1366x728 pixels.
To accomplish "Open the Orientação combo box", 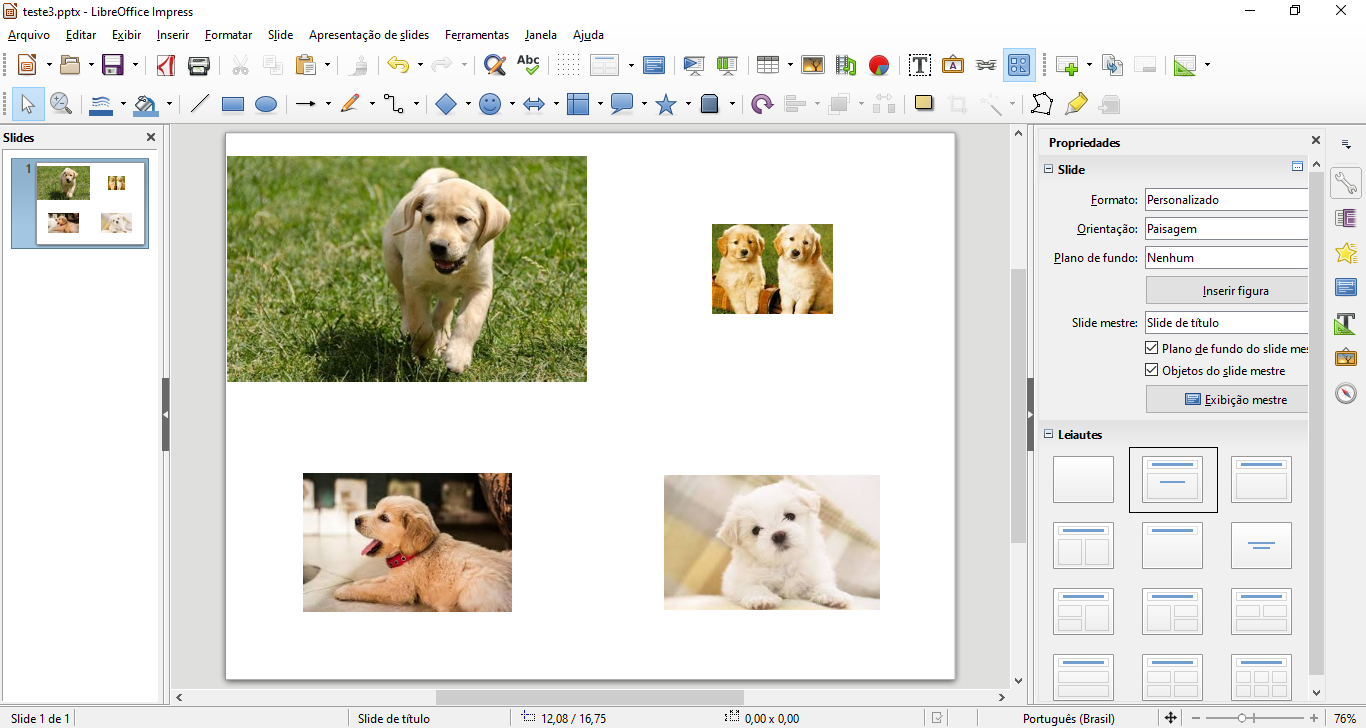I will coord(1226,229).
